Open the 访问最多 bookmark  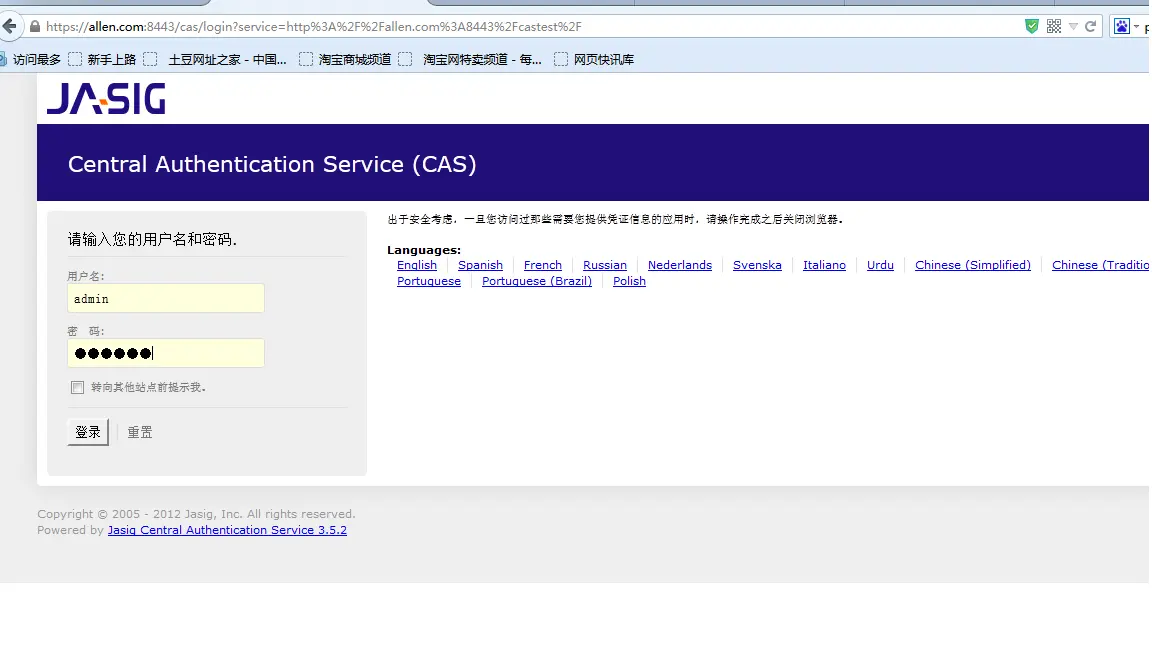coord(31,60)
